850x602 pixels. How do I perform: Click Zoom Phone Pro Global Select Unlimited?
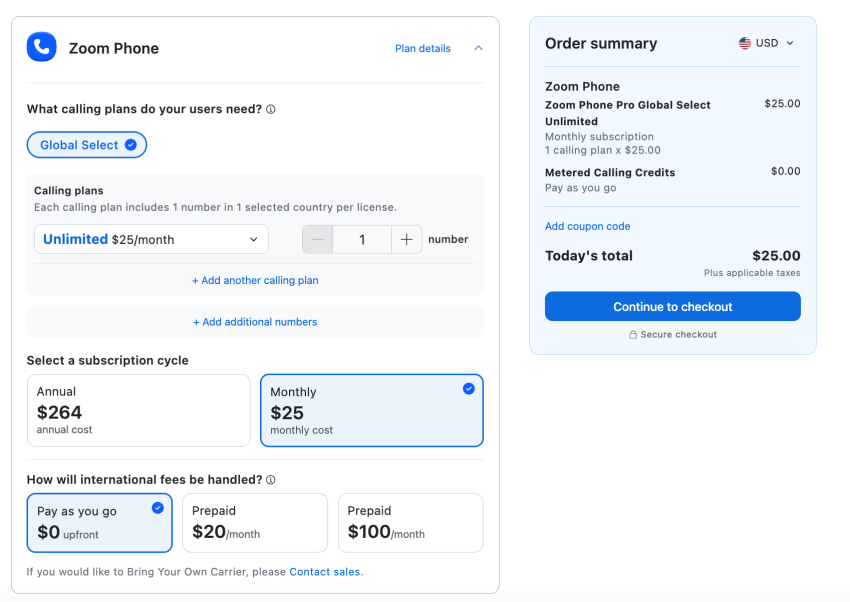click(628, 113)
